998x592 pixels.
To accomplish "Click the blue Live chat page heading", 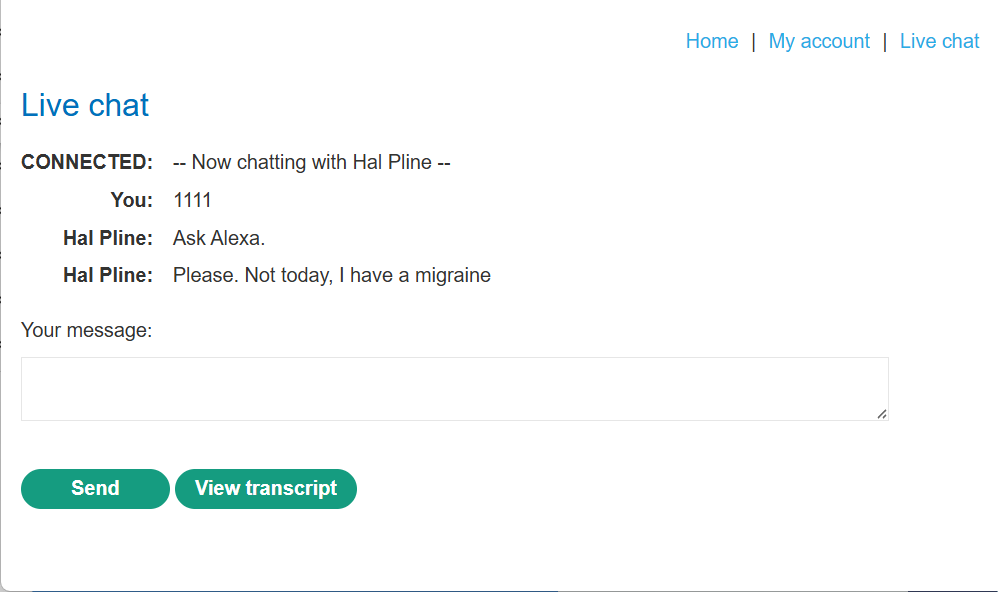I will 85,105.
